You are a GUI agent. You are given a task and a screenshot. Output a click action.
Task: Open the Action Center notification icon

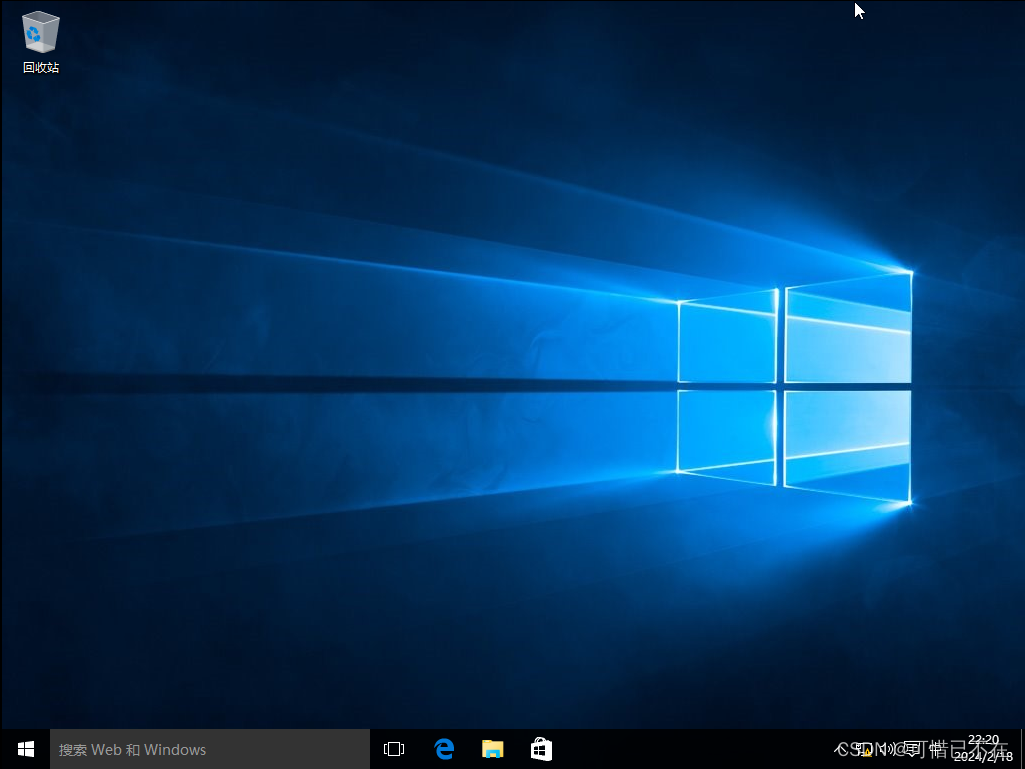[x=911, y=749]
